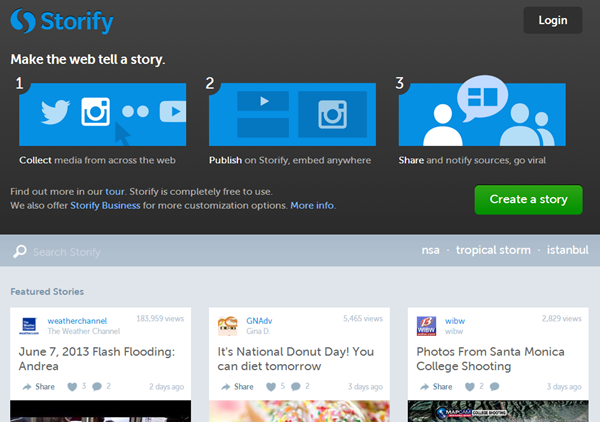600x422 pixels.
Task: Click the Flickr dots icon in step 1
Action: [135, 111]
